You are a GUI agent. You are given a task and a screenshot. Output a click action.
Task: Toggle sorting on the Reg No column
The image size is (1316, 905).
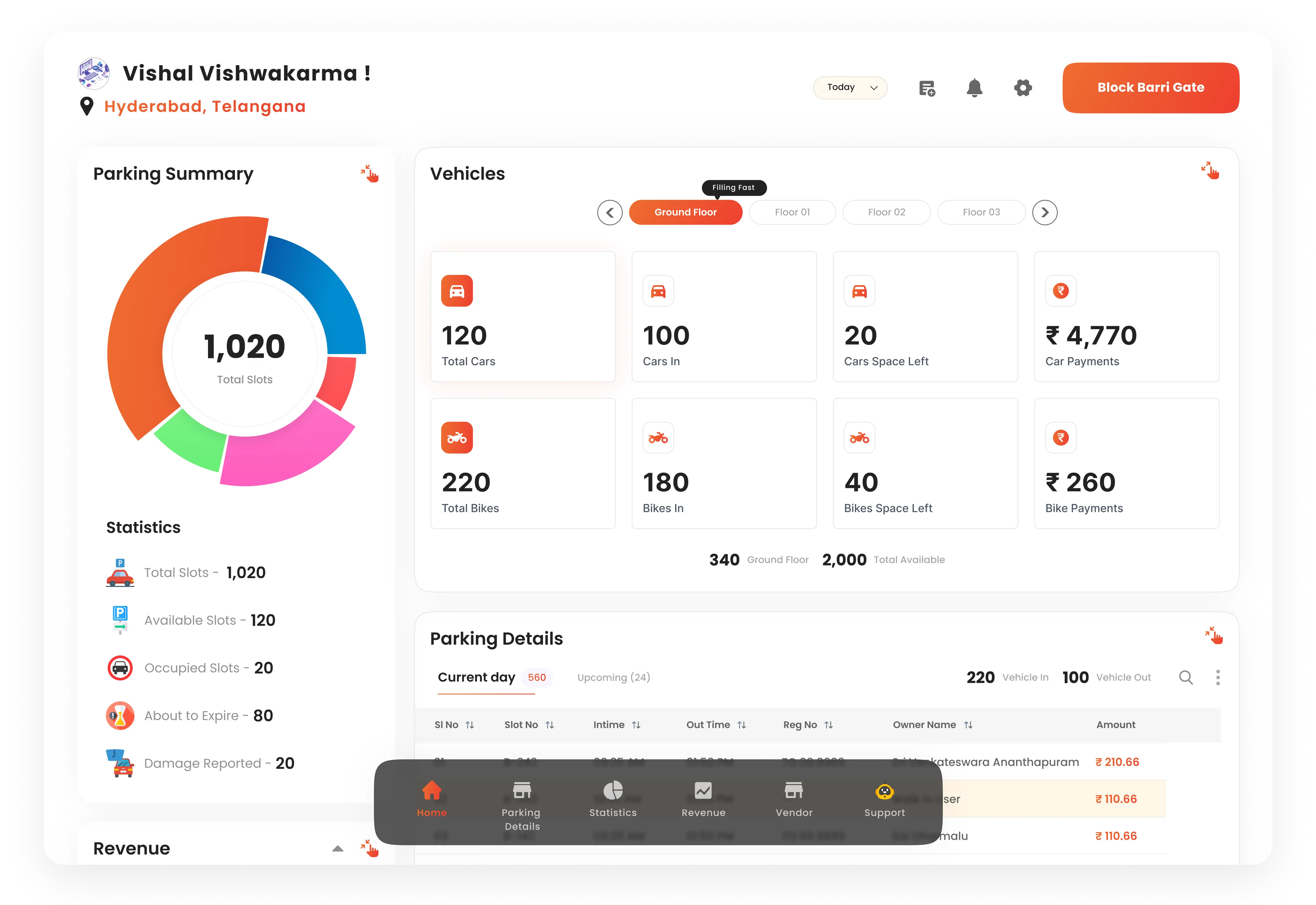(829, 725)
